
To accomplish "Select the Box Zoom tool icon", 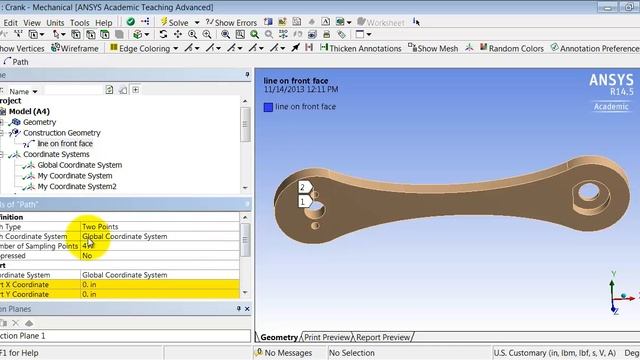I will coord(207,35).
